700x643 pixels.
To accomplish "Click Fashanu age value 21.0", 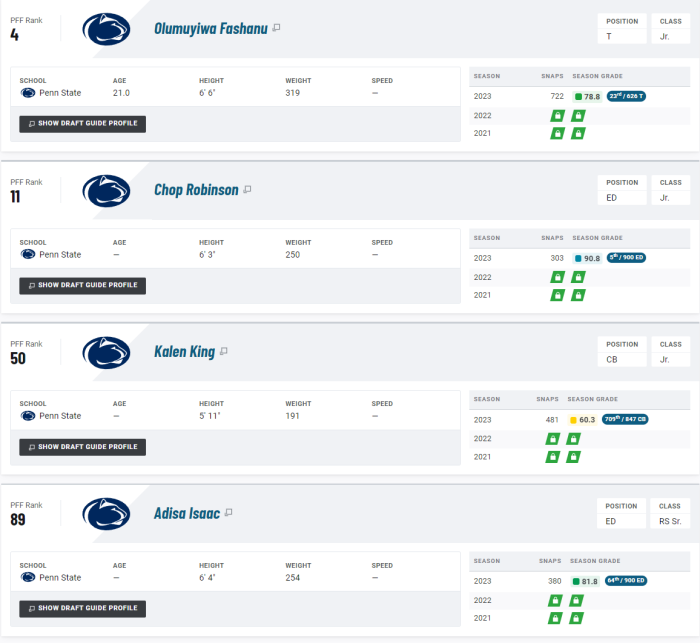I will click(121, 93).
